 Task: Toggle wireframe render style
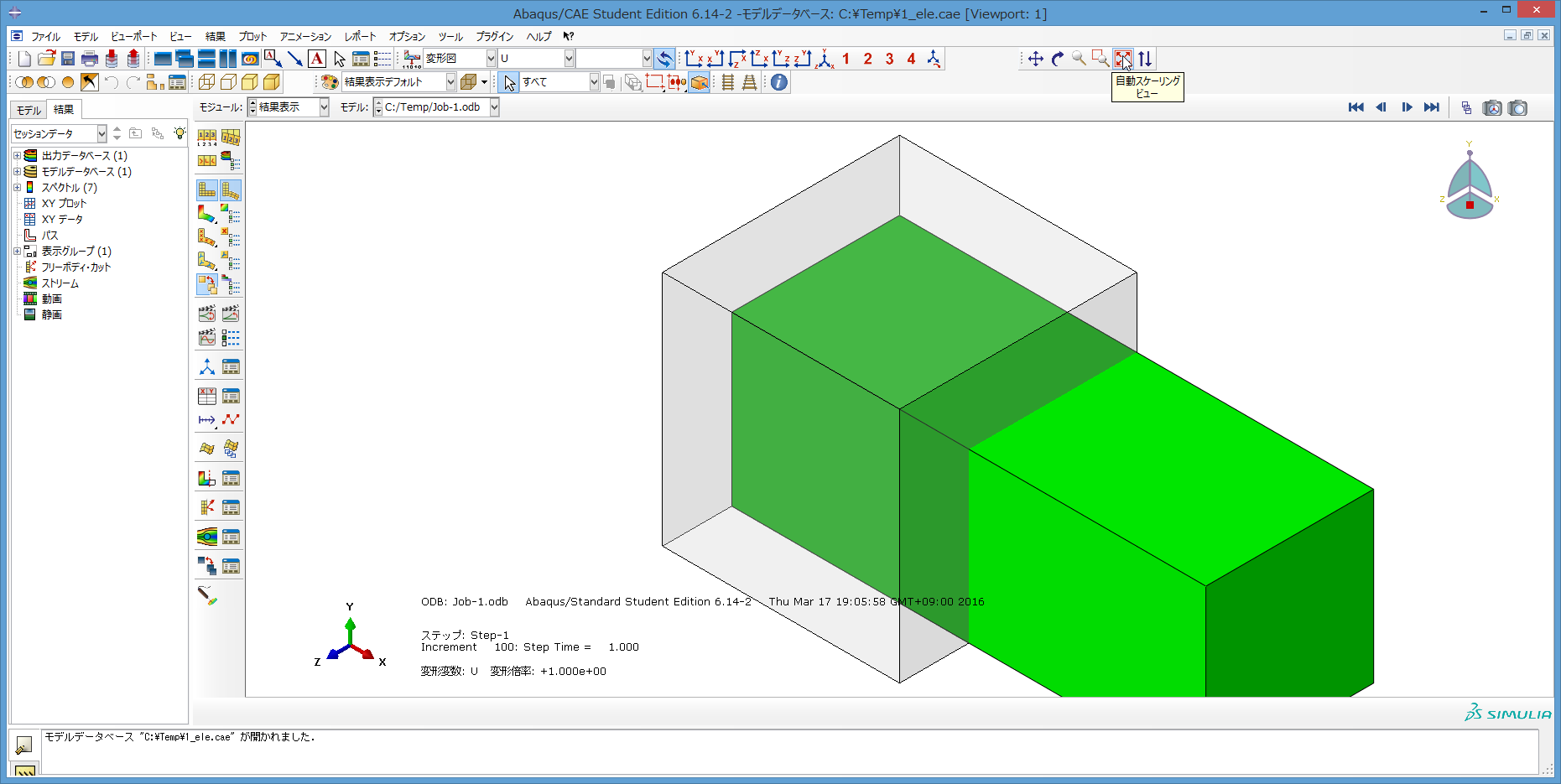(x=206, y=82)
